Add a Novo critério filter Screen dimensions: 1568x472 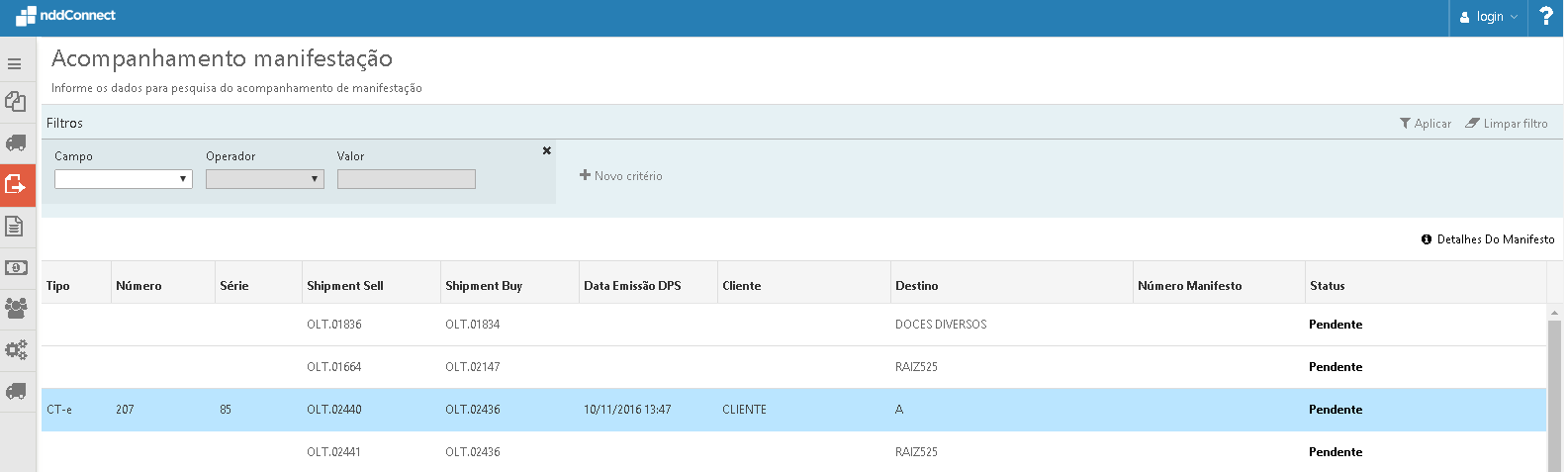coord(621,176)
